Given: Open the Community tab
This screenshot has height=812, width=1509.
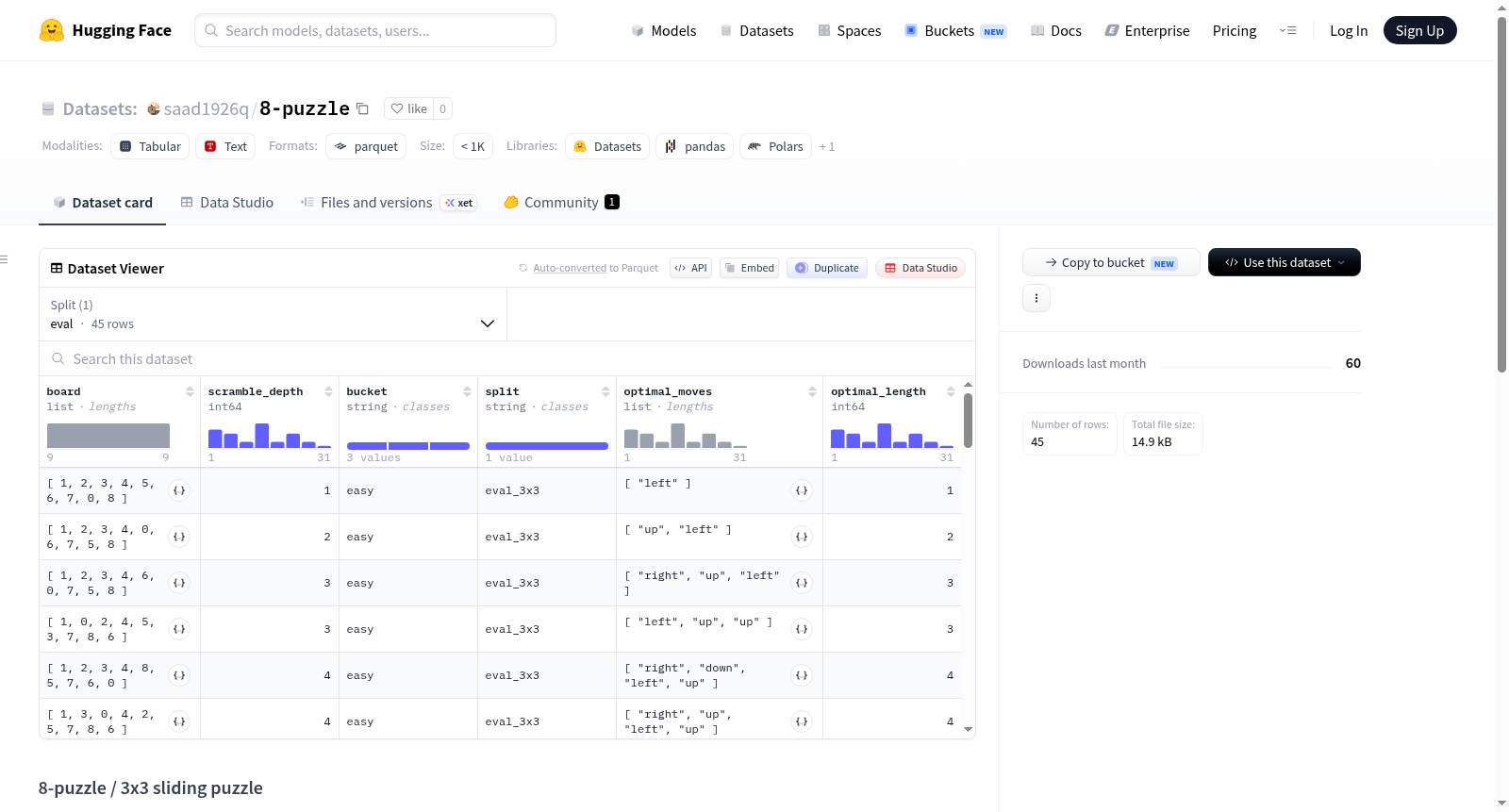Looking at the screenshot, I should click(562, 203).
